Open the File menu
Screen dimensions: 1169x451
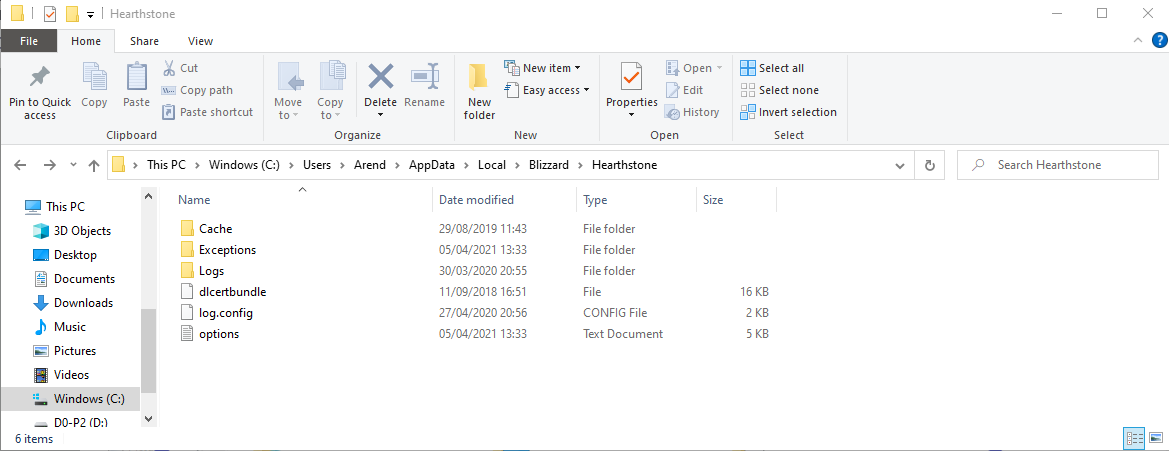click(x=29, y=41)
